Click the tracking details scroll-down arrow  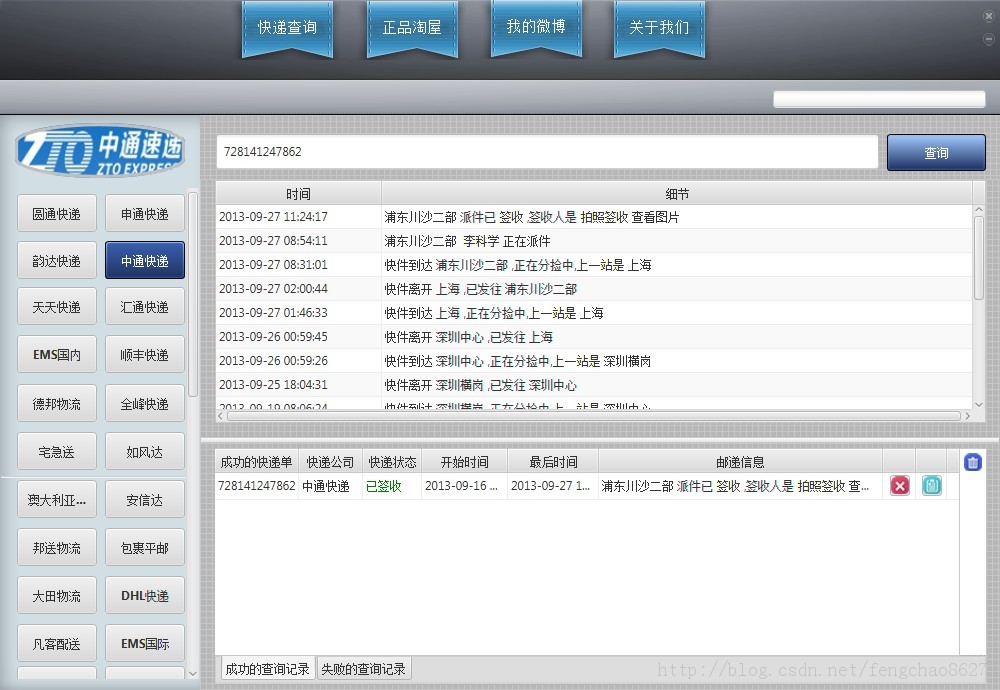(x=979, y=404)
